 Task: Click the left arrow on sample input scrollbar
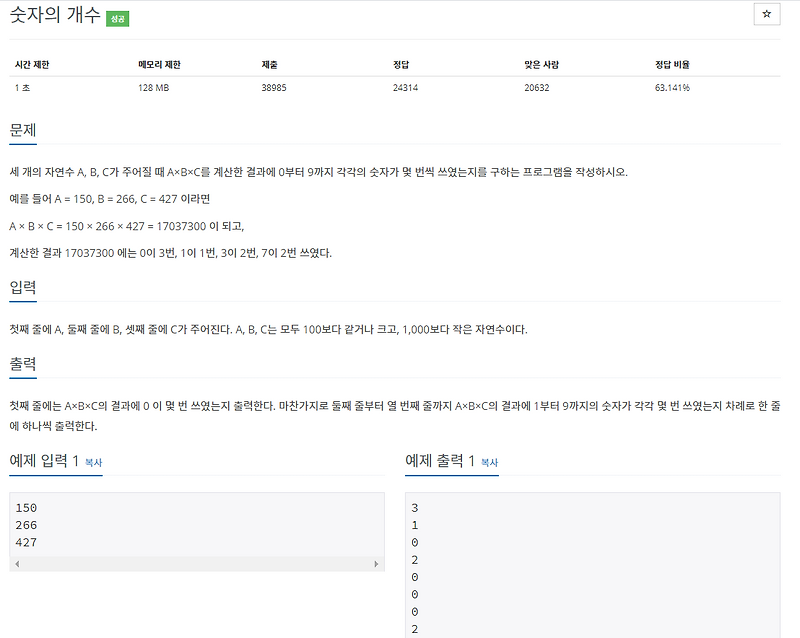16,561
